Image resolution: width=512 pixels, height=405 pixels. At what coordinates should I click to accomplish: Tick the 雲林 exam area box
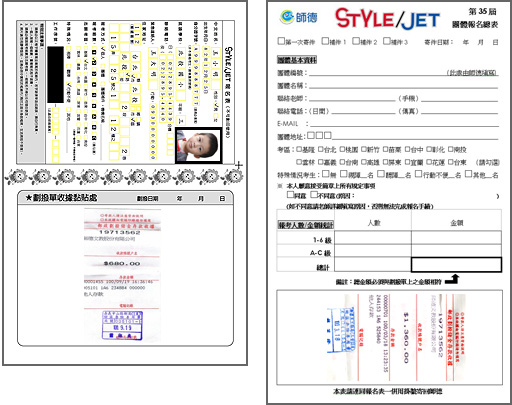(x=299, y=162)
